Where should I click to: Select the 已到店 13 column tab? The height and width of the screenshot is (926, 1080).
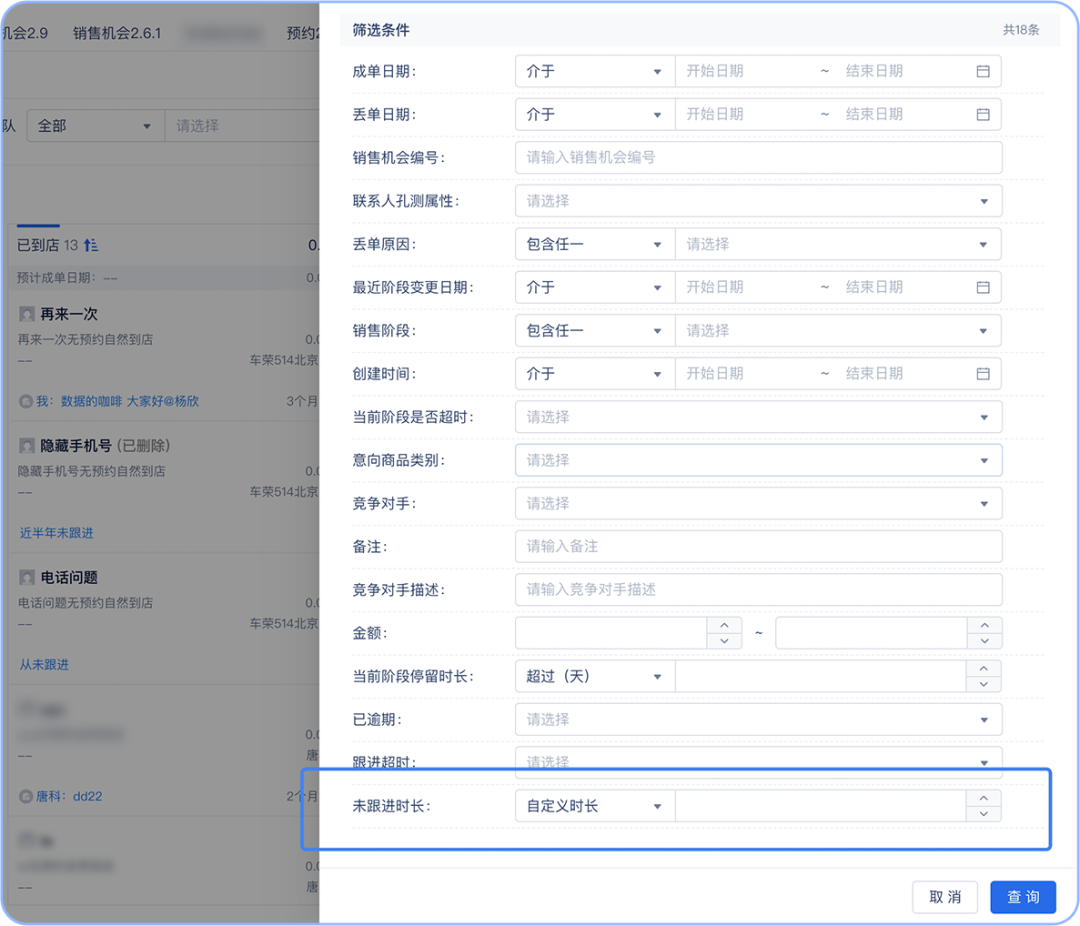pyautogui.click(x=48, y=245)
